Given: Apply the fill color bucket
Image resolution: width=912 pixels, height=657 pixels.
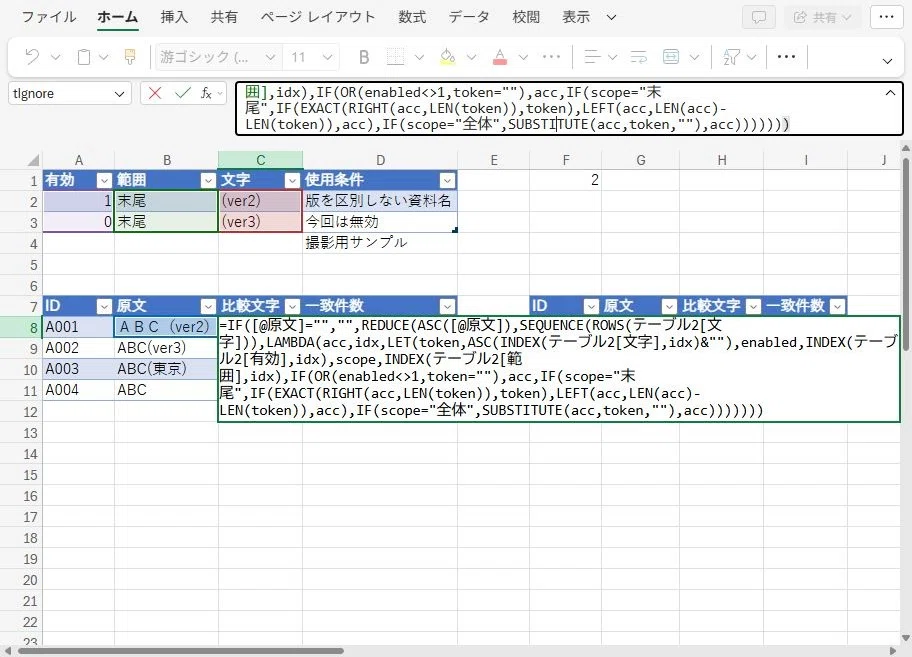Looking at the screenshot, I should pyautogui.click(x=447, y=57).
